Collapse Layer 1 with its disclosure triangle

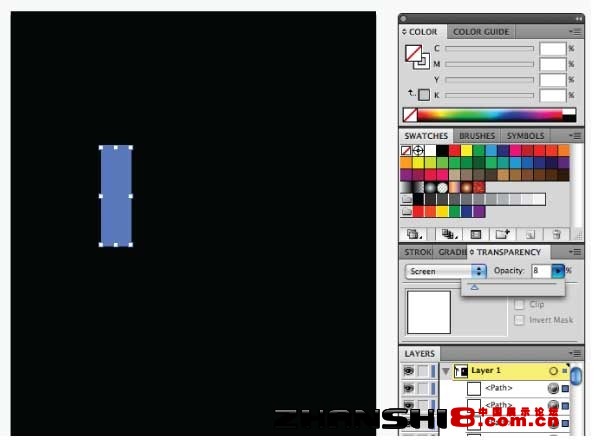[445, 371]
